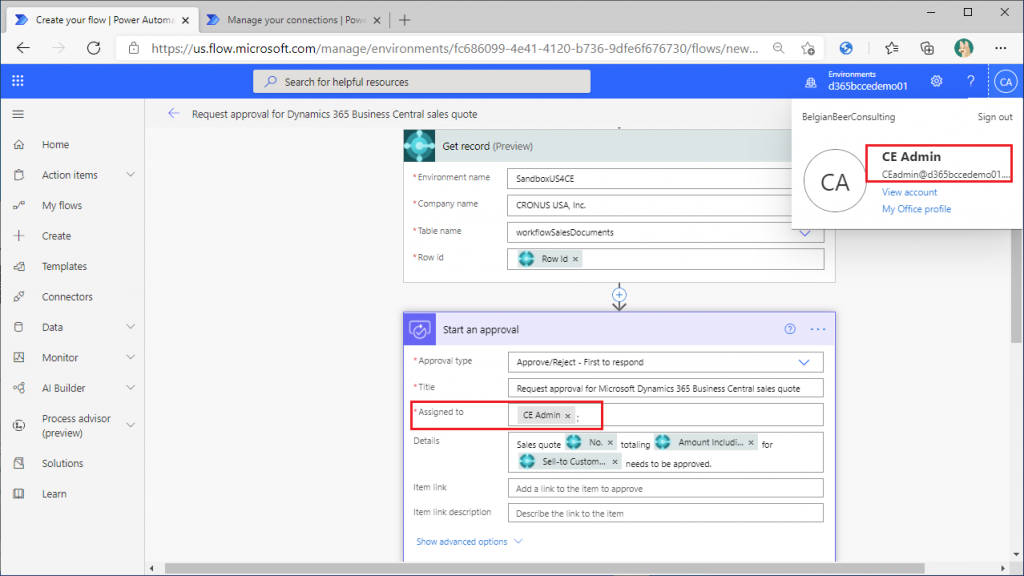The width and height of the screenshot is (1024, 576).
Task: Click the browser address bar URL
Action: point(455,48)
